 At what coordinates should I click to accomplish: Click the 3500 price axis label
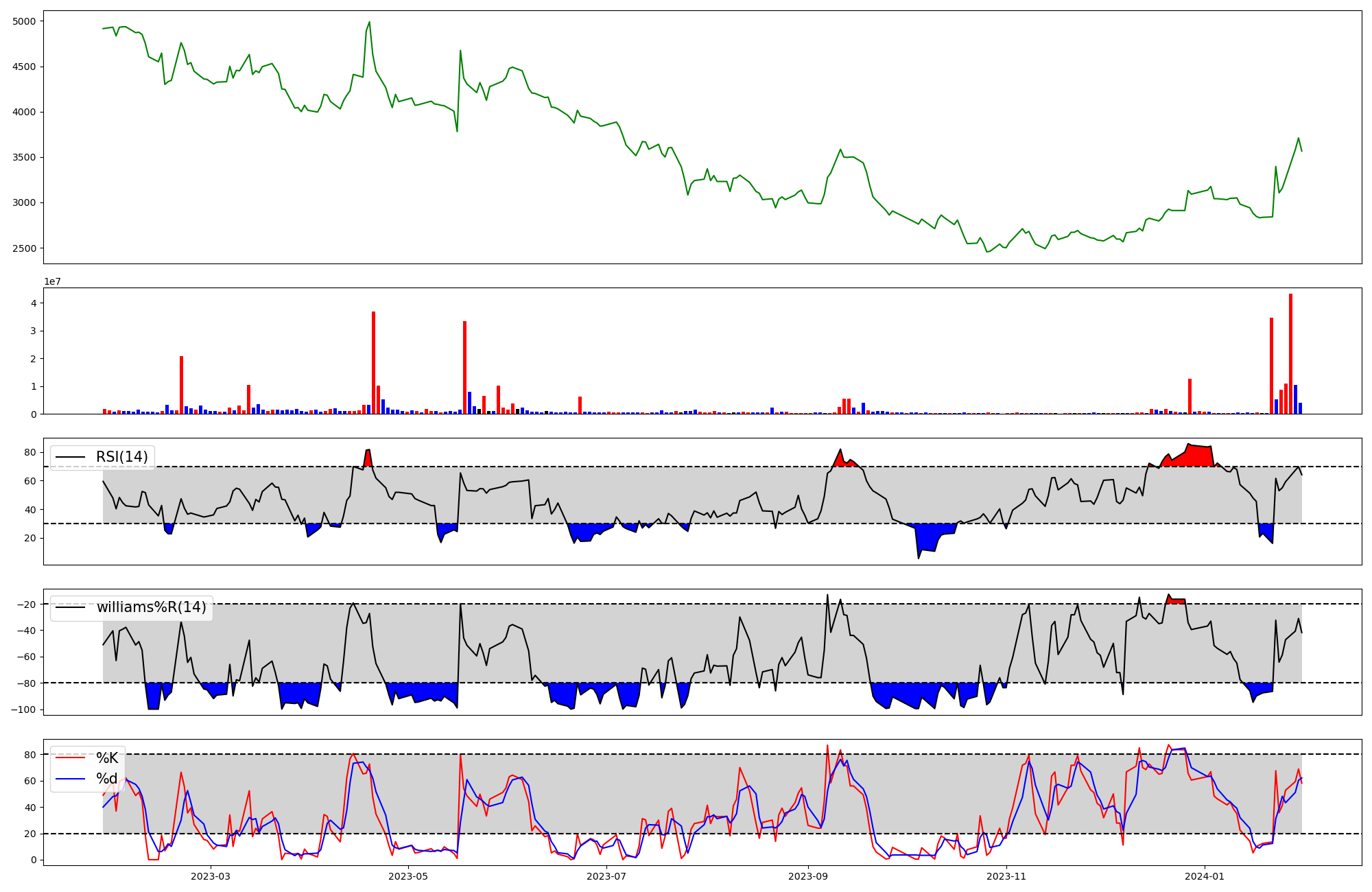[24, 157]
